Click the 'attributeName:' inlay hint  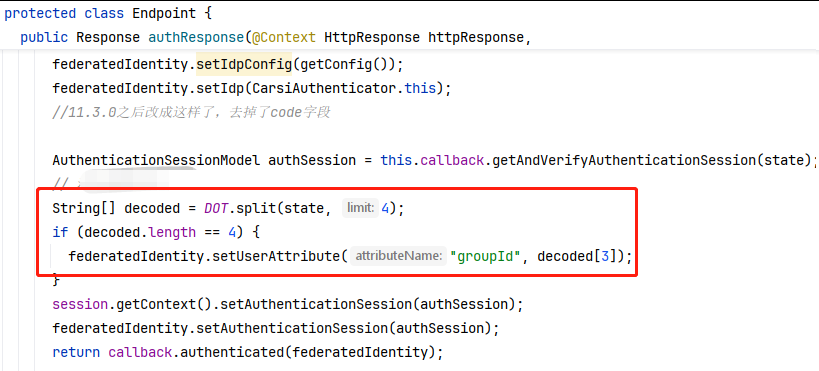point(399,256)
